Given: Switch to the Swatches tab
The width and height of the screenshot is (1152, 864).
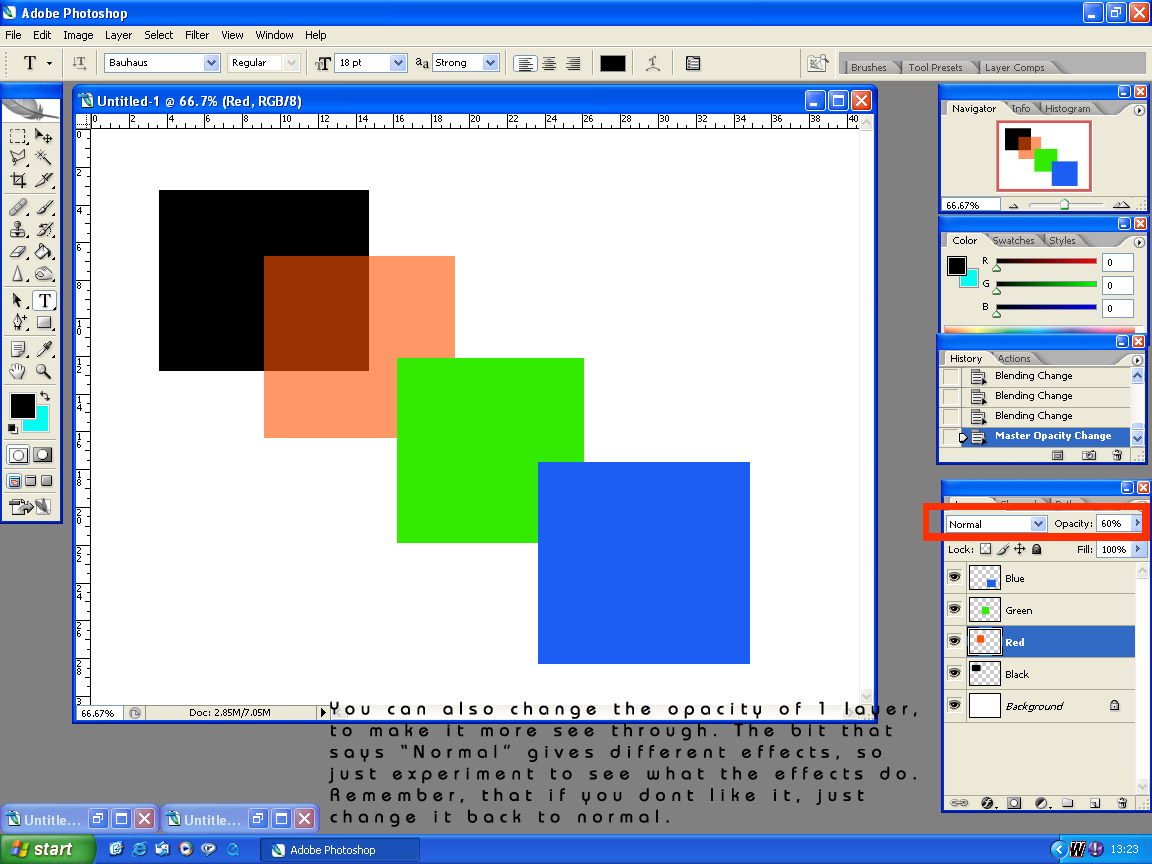Looking at the screenshot, I should coord(1012,240).
